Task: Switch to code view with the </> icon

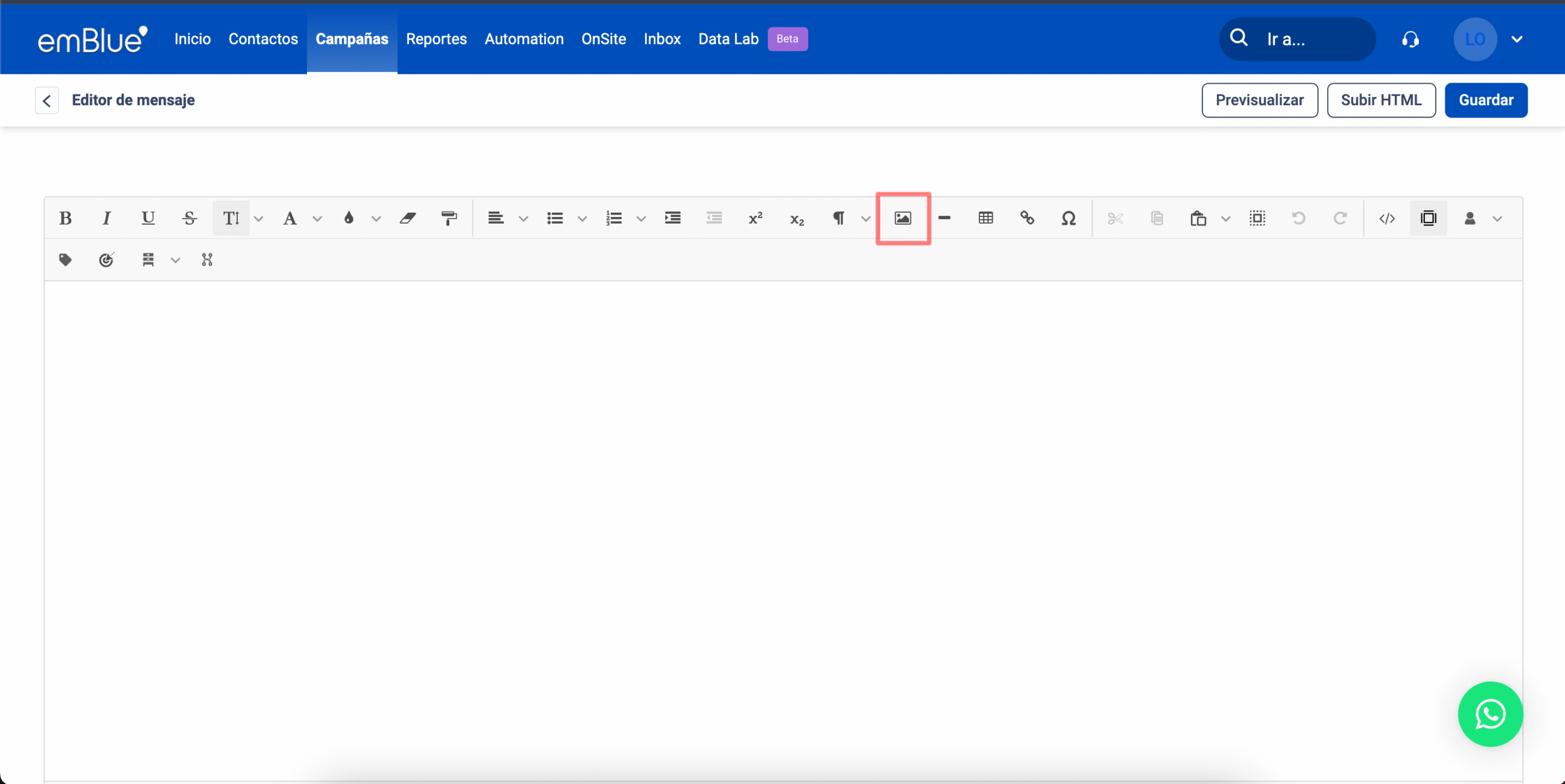Action: [1387, 218]
